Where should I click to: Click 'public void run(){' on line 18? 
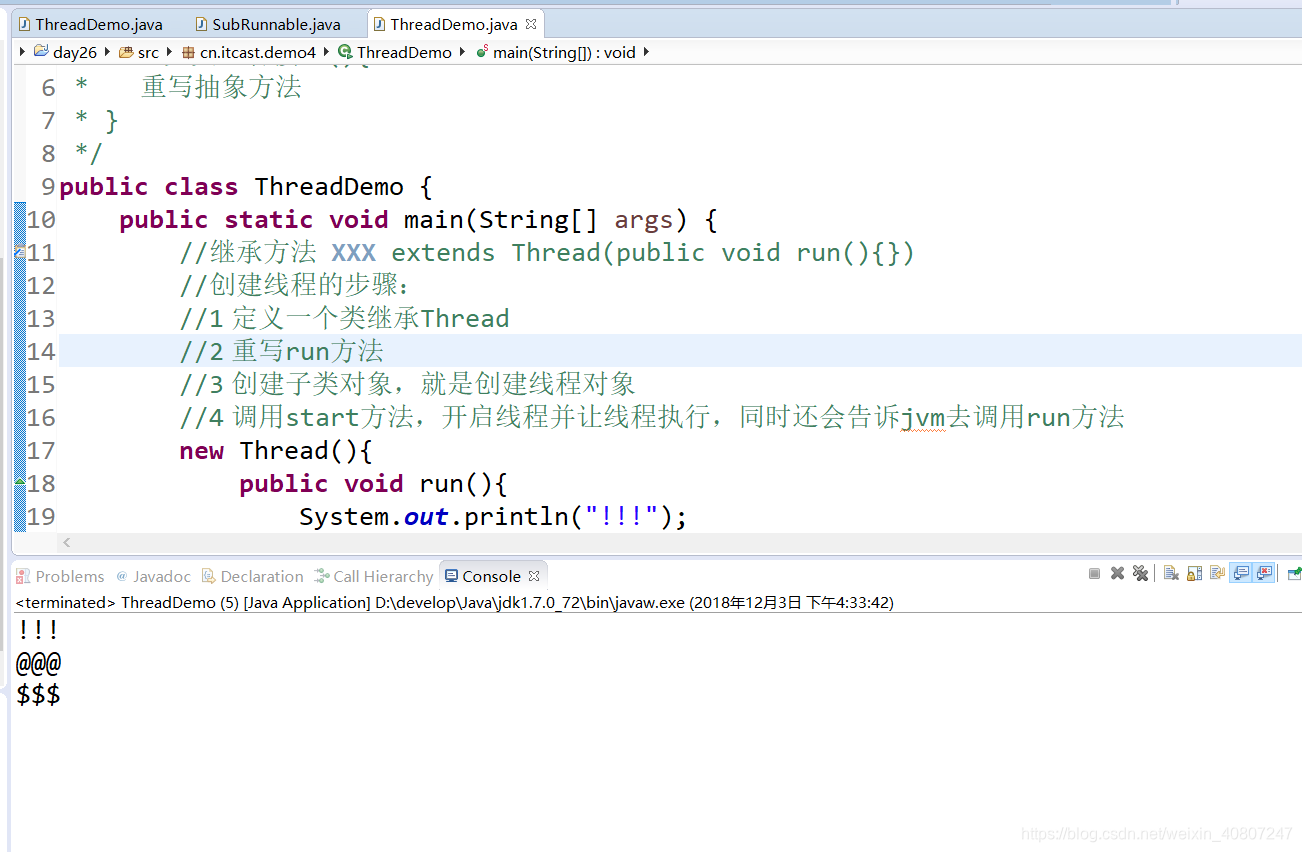point(374,484)
